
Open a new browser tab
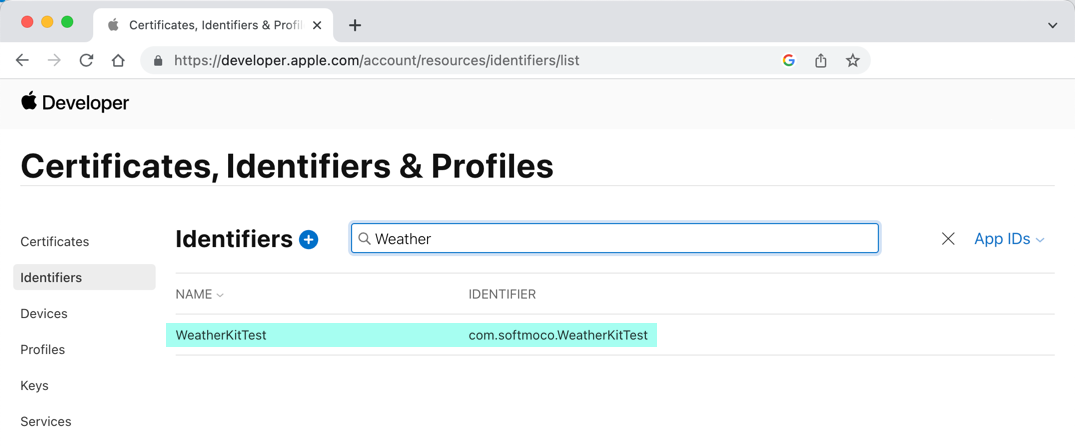pos(355,25)
